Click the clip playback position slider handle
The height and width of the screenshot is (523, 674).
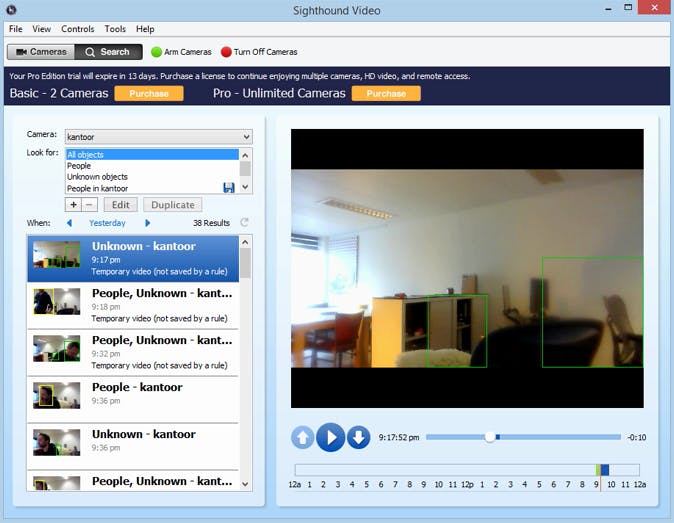click(490, 437)
